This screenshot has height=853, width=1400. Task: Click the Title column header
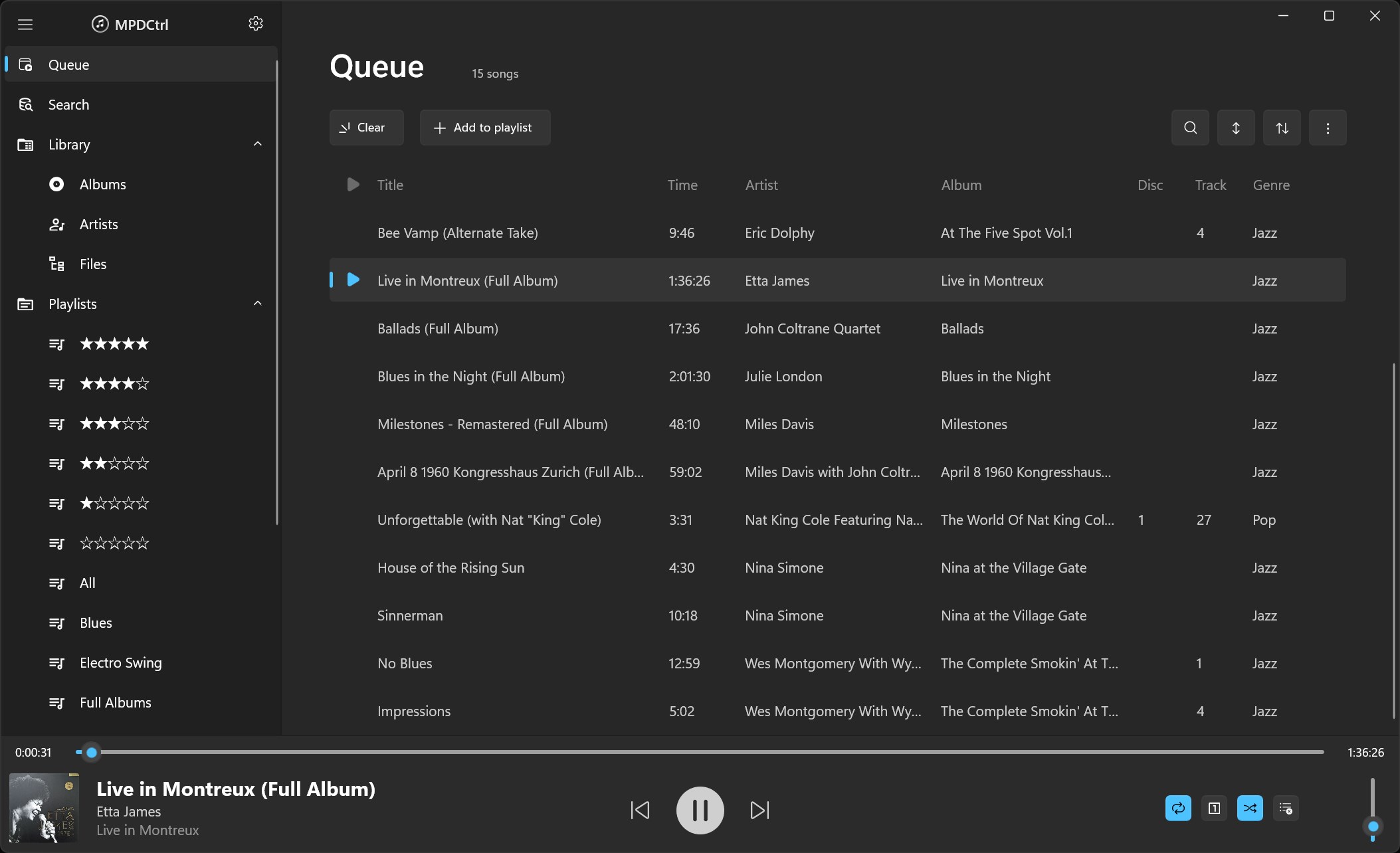click(x=390, y=185)
